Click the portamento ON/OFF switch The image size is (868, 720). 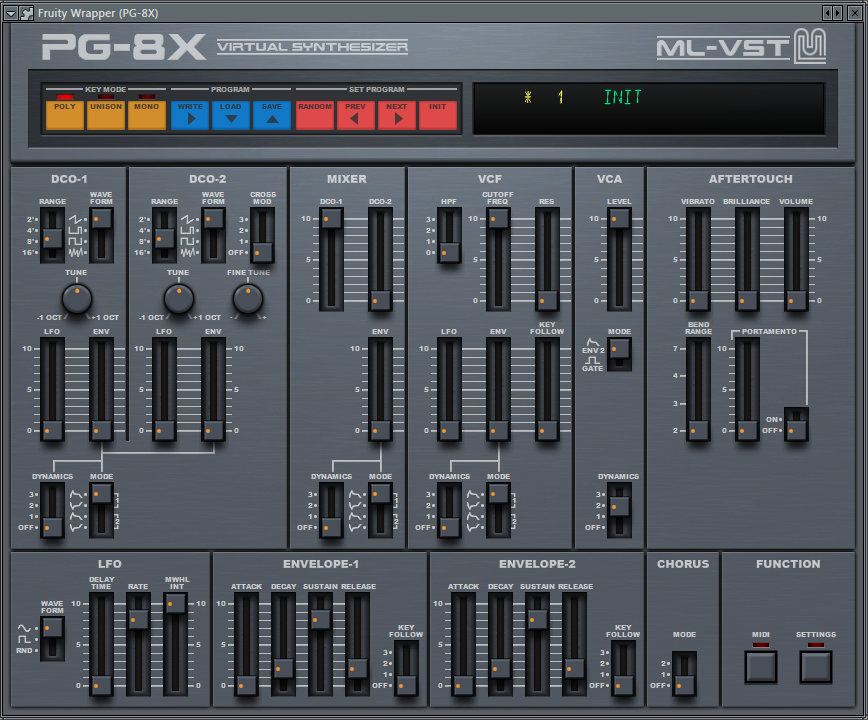[x=796, y=423]
